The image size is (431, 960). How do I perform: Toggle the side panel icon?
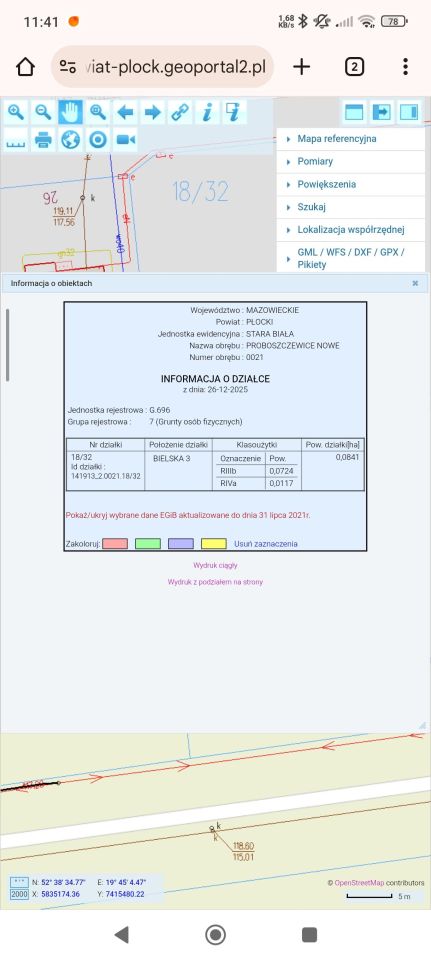[x=409, y=112]
